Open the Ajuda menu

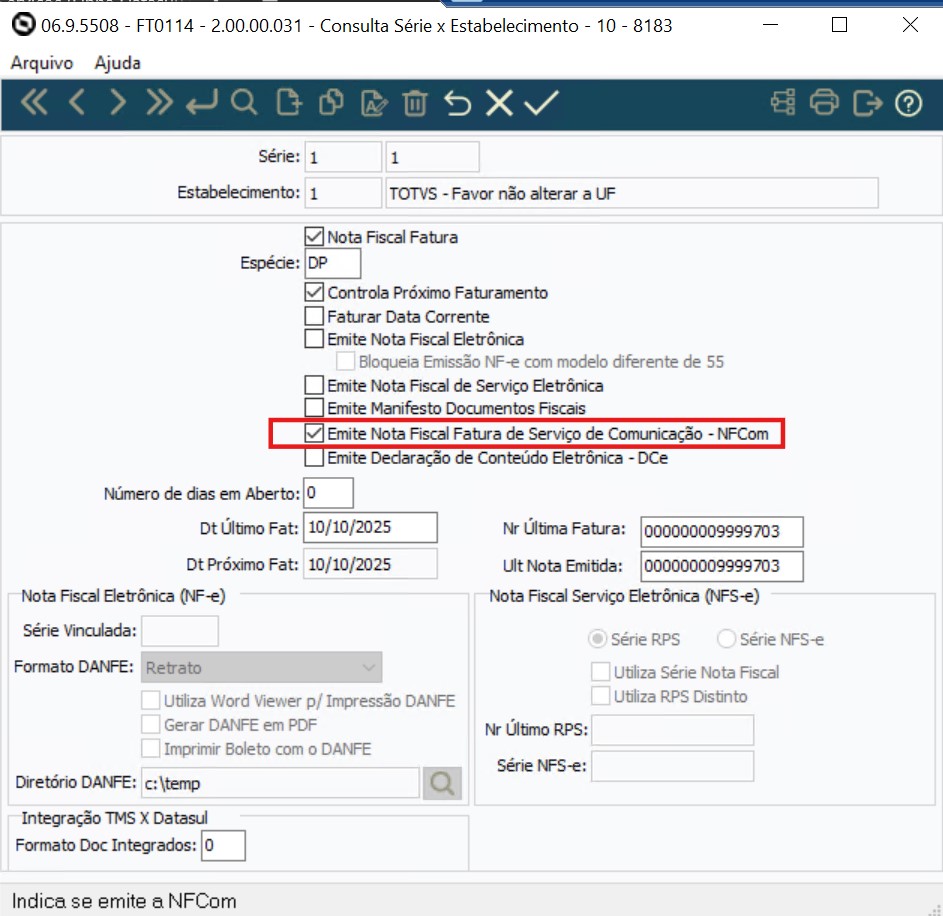click(117, 63)
